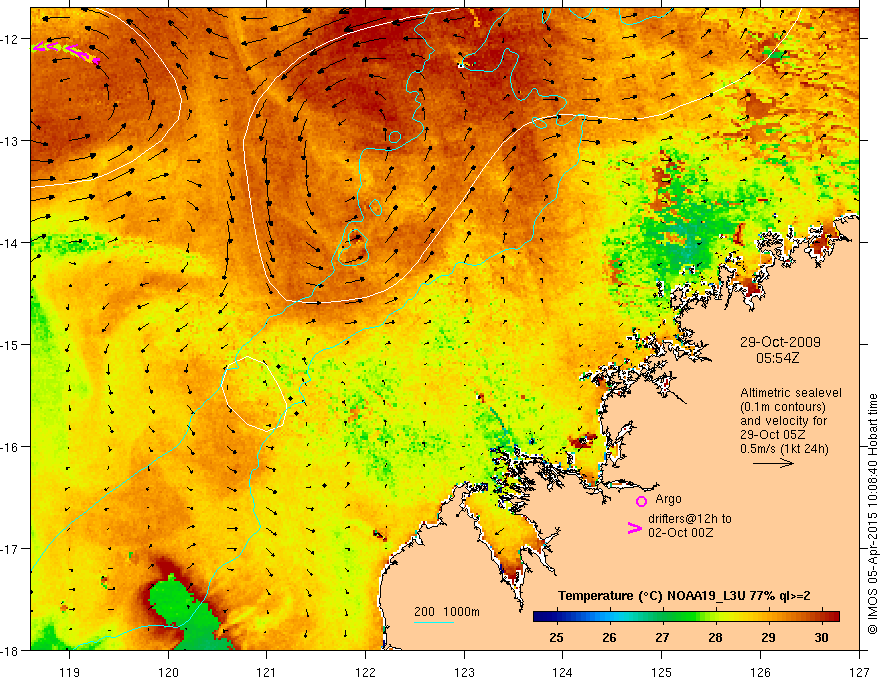Click the '29-Oct 05Z' text
This screenshot has height=680, width=880.
pyautogui.click(x=773, y=435)
